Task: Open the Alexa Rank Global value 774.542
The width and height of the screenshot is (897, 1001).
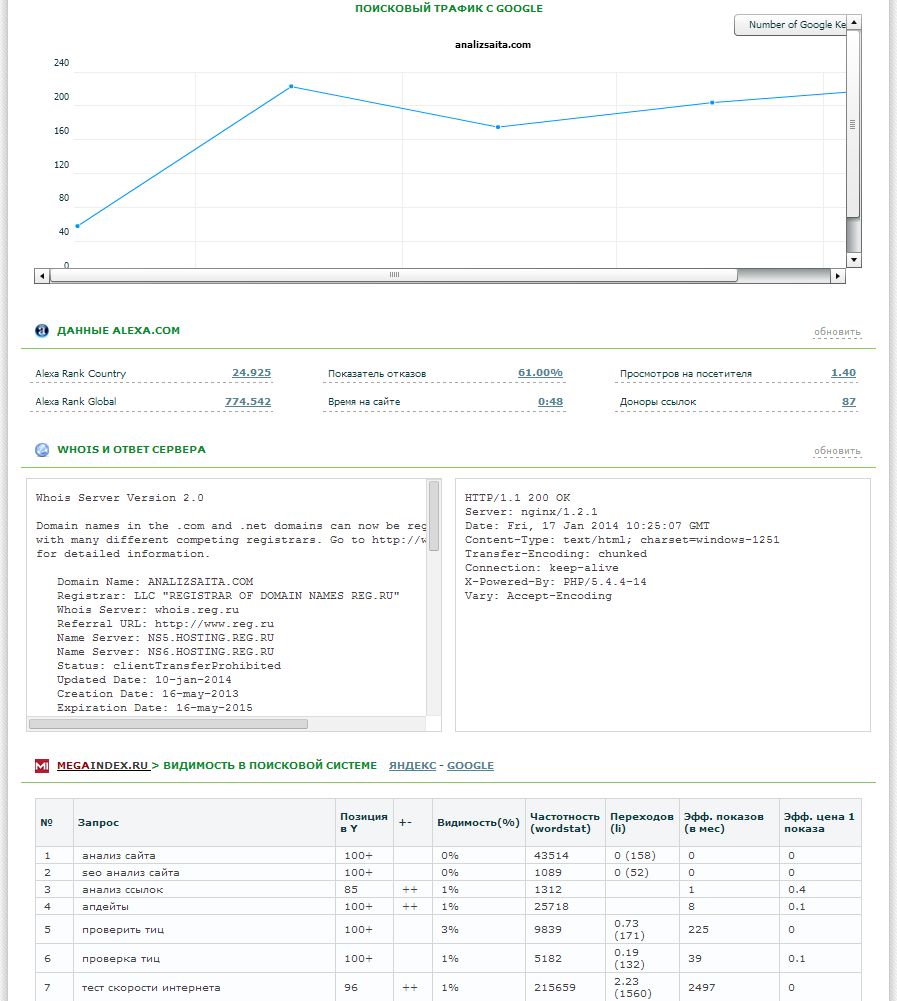Action: (248, 402)
